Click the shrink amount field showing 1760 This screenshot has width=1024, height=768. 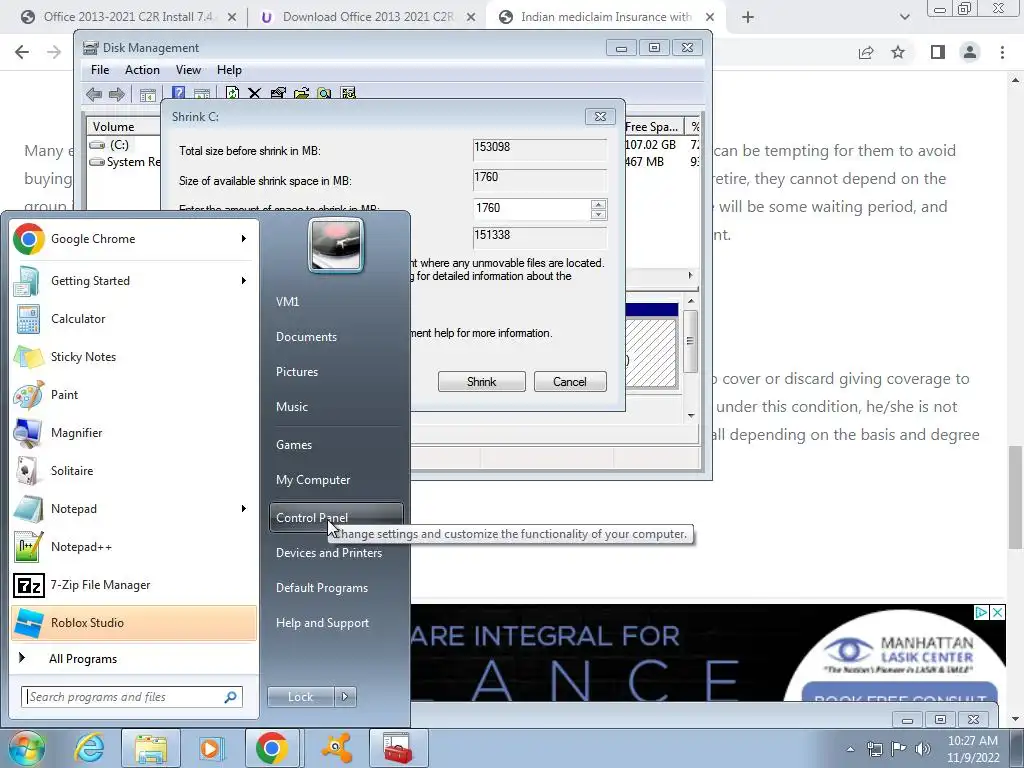(531, 208)
